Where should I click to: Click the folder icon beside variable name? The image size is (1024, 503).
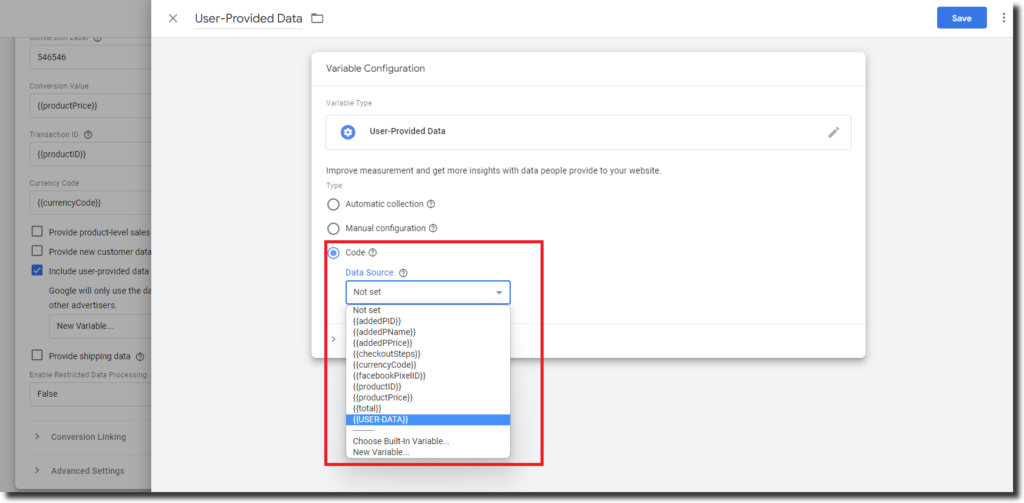point(317,18)
